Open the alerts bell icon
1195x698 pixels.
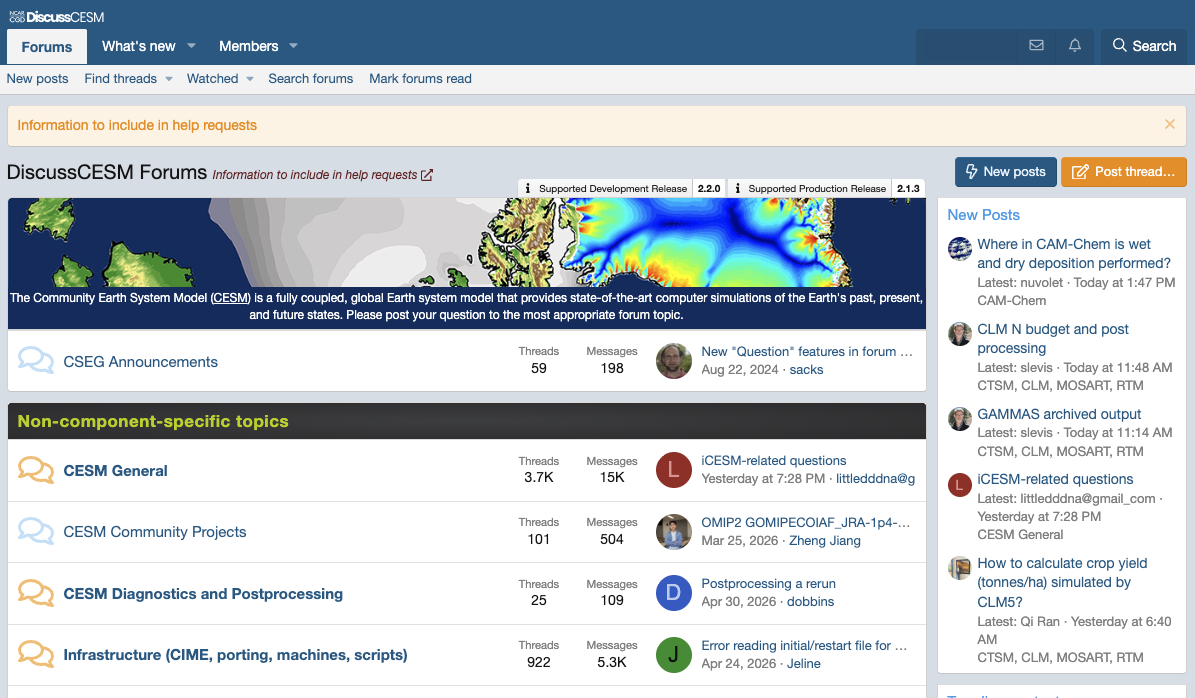[1075, 46]
